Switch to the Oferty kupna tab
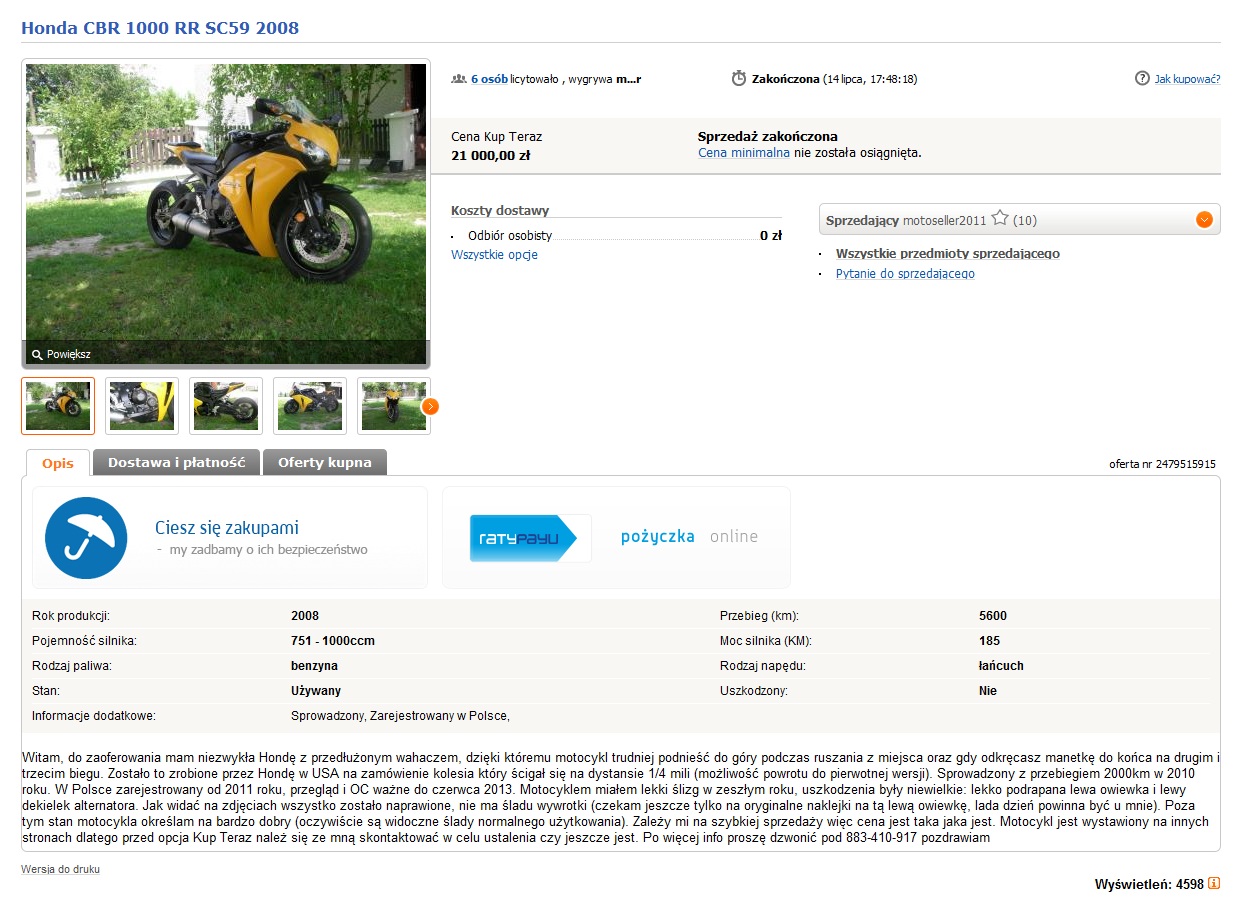The width and height of the screenshot is (1241, 900). coord(325,463)
